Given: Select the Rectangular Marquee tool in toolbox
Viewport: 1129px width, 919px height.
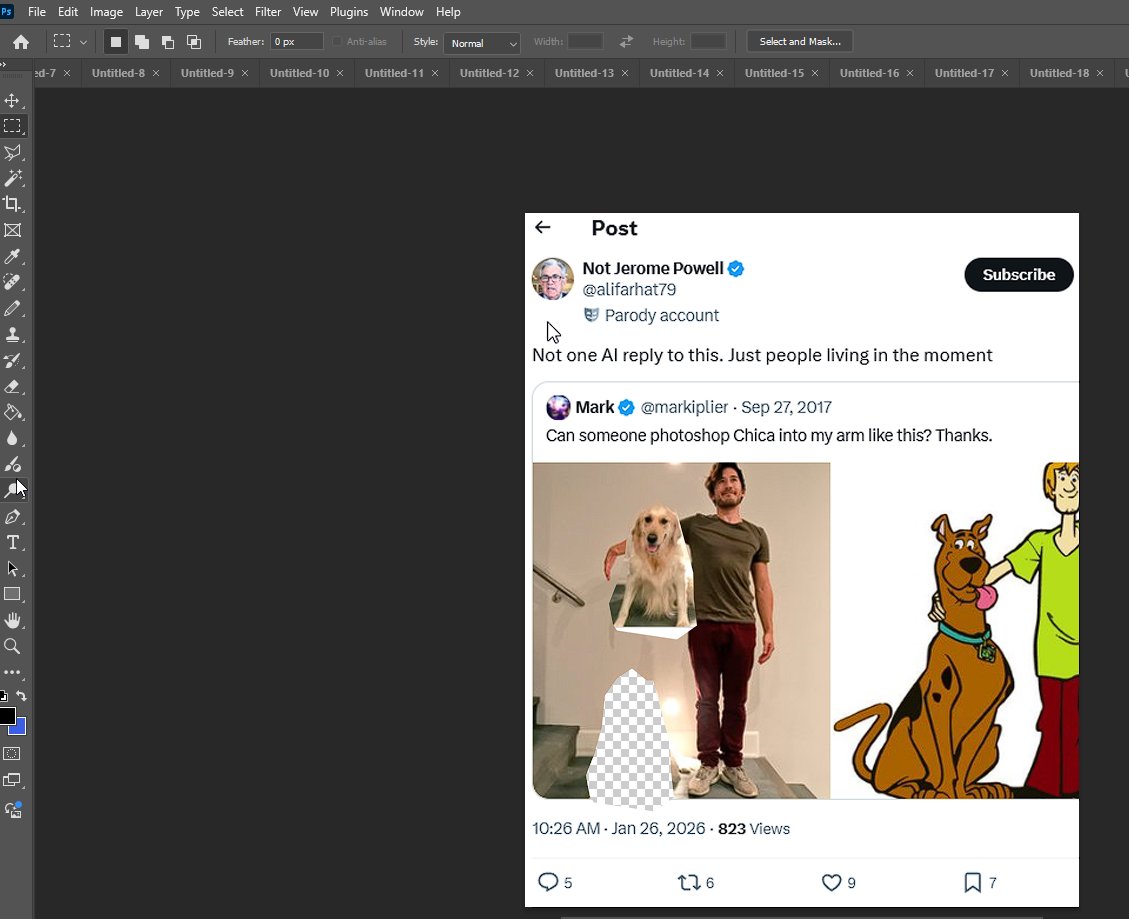Looking at the screenshot, I should tap(12, 126).
